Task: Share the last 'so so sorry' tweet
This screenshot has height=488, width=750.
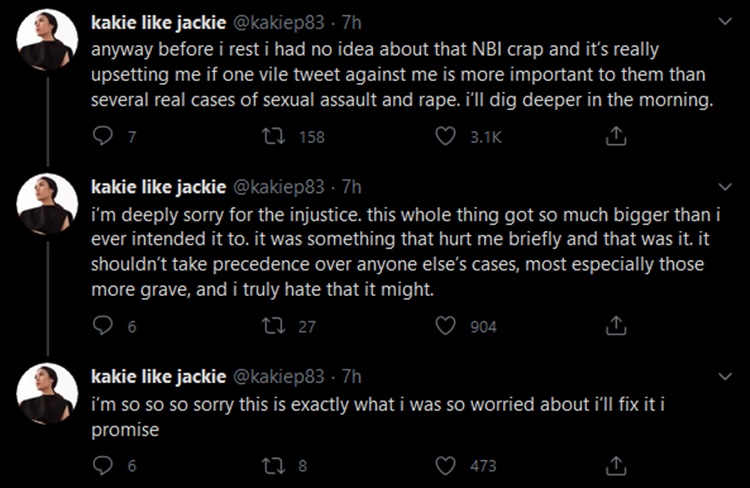Action: (x=616, y=465)
